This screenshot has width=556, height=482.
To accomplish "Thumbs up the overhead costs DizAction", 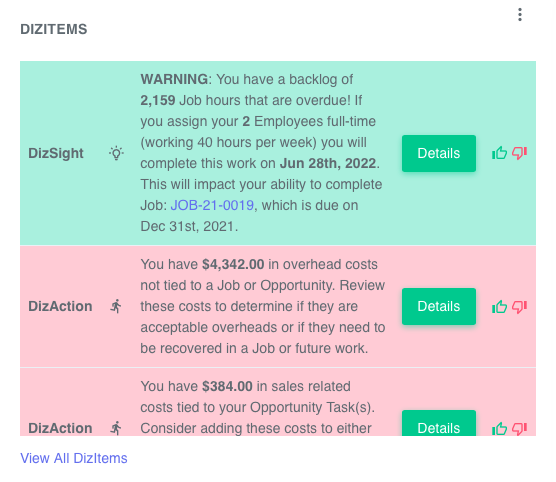I will click(499, 306).
